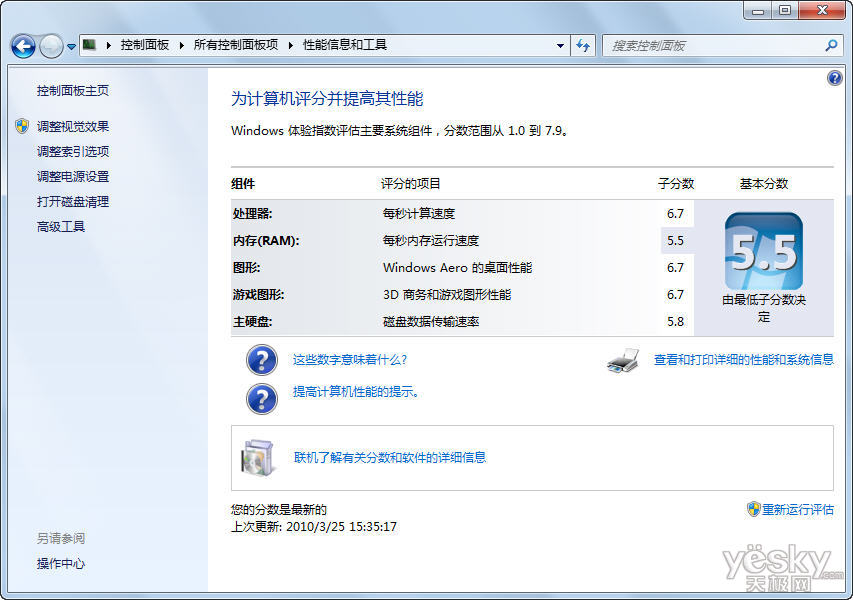The image size is (853, 600).
Task: Open 查看和打印详细的性能和系统信息 link
Action: point(744,360)
